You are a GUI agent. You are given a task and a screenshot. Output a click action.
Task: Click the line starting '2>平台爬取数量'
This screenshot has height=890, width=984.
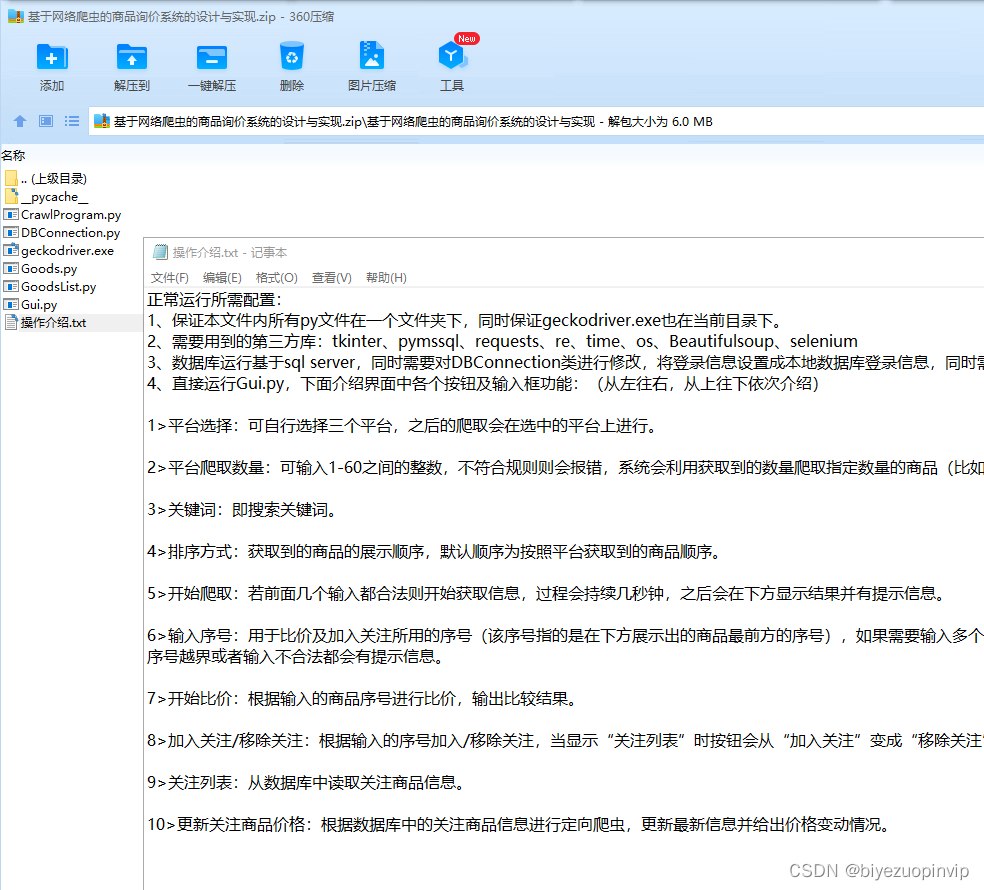click(565, 468)
